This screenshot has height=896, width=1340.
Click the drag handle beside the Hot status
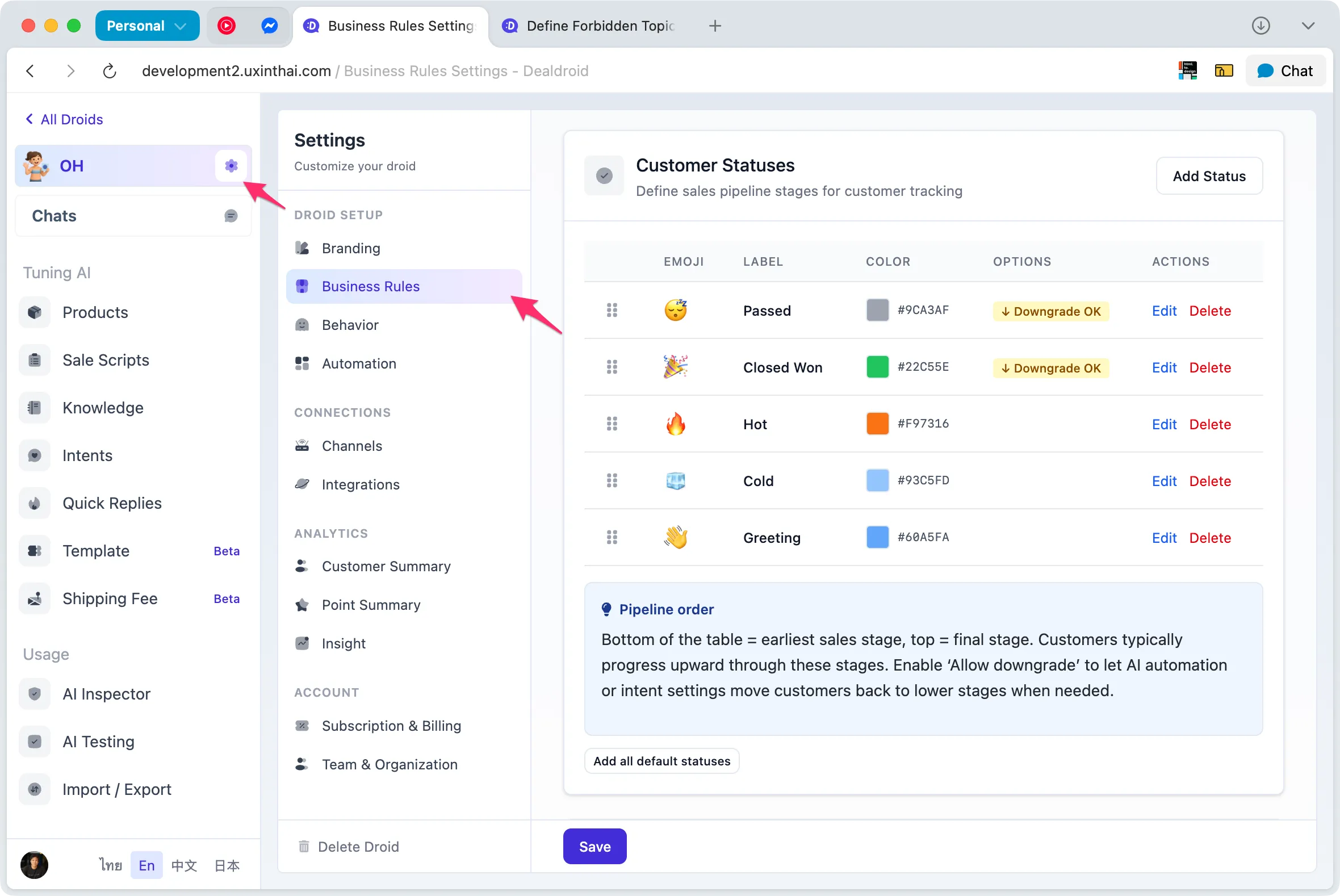(612, 424)
